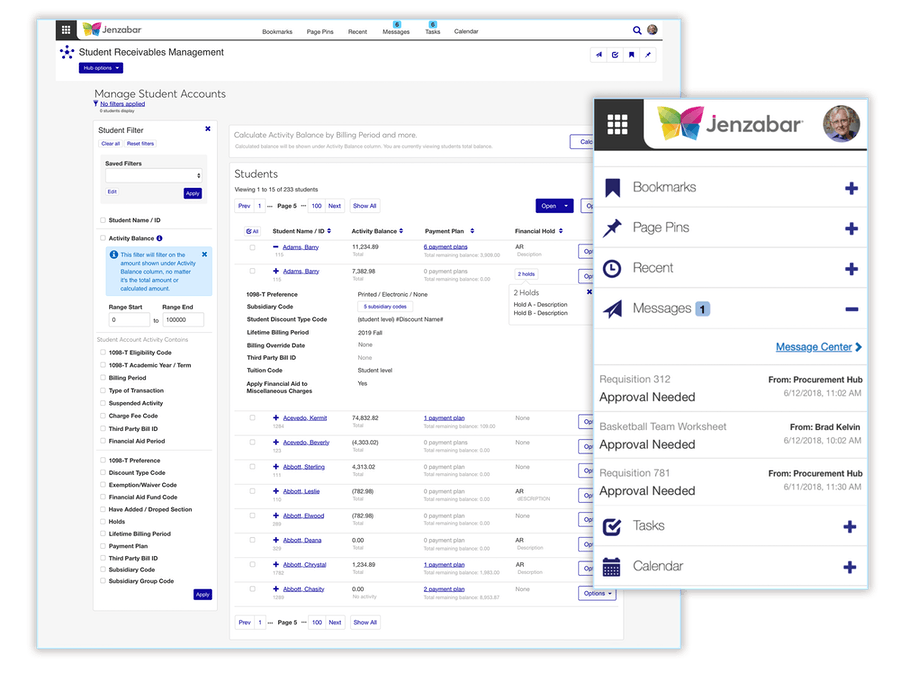The image size is (900, 673).
Task: Click the user avatar in the Jenzabar side panel
Action: (841, 123)
